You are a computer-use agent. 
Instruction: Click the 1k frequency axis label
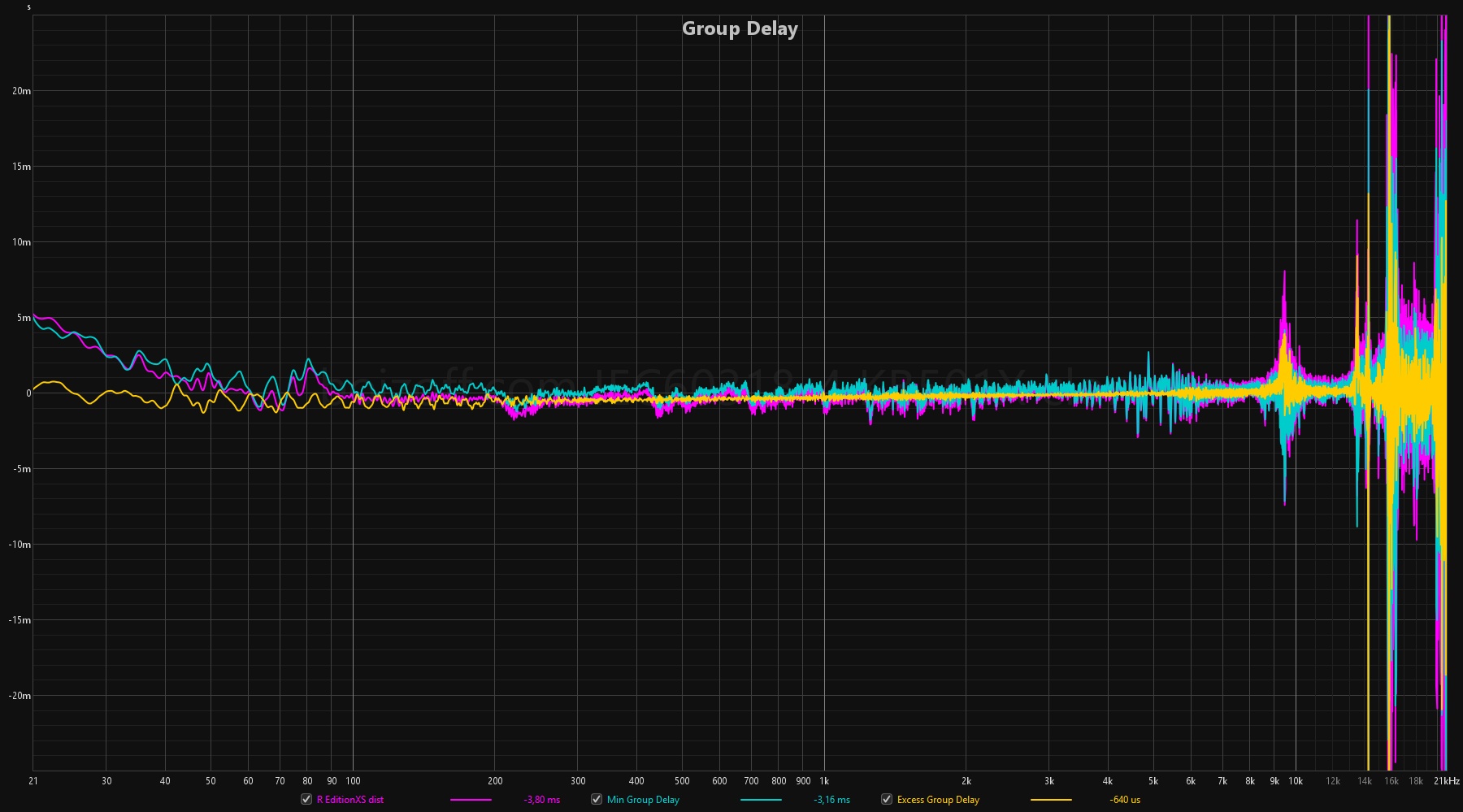pos(824,781)
